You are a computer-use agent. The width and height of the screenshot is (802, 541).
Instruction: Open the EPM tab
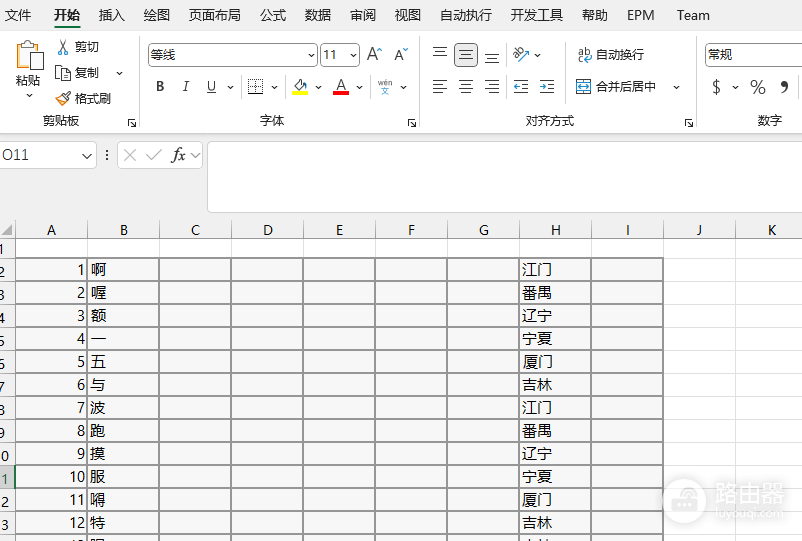tap(640, 15)
